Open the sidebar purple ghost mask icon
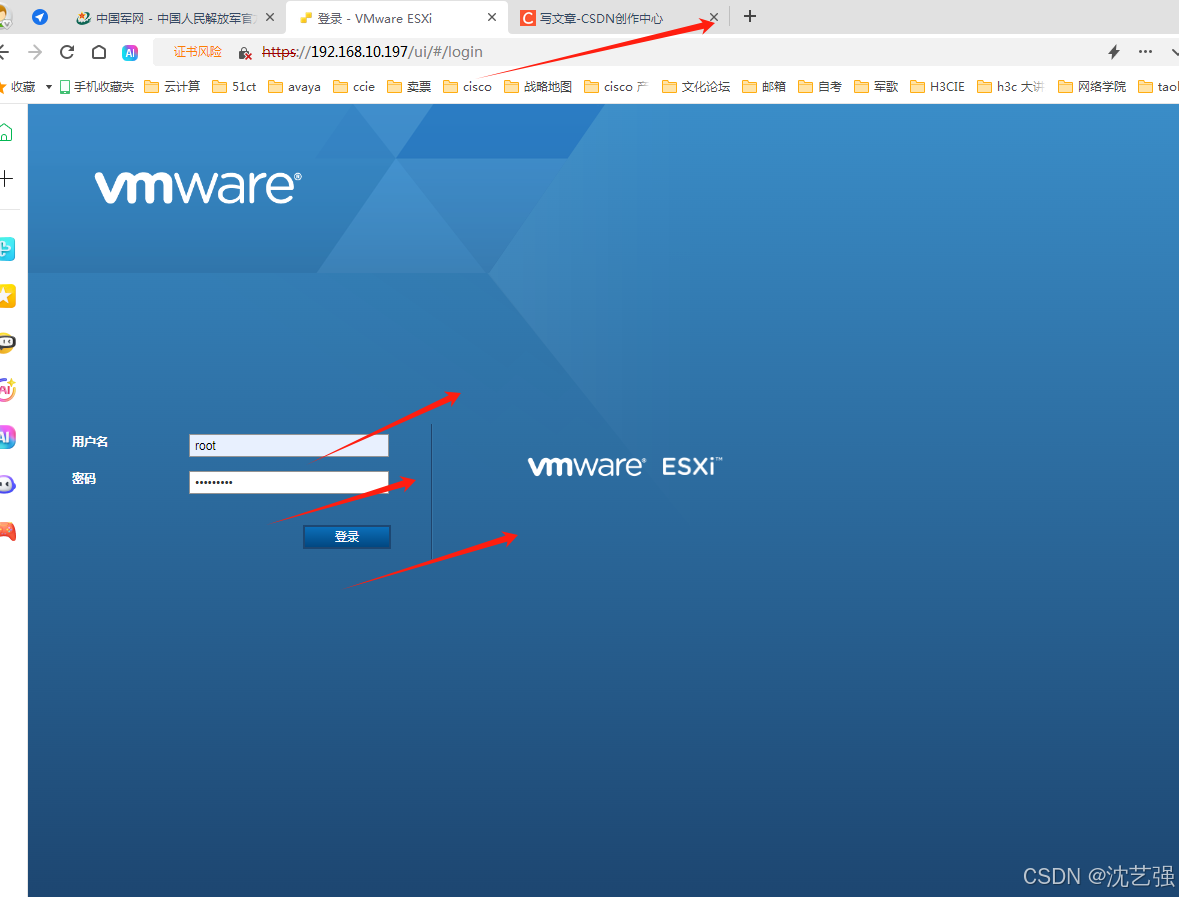 pyautogui.click(x=7, y=484)
